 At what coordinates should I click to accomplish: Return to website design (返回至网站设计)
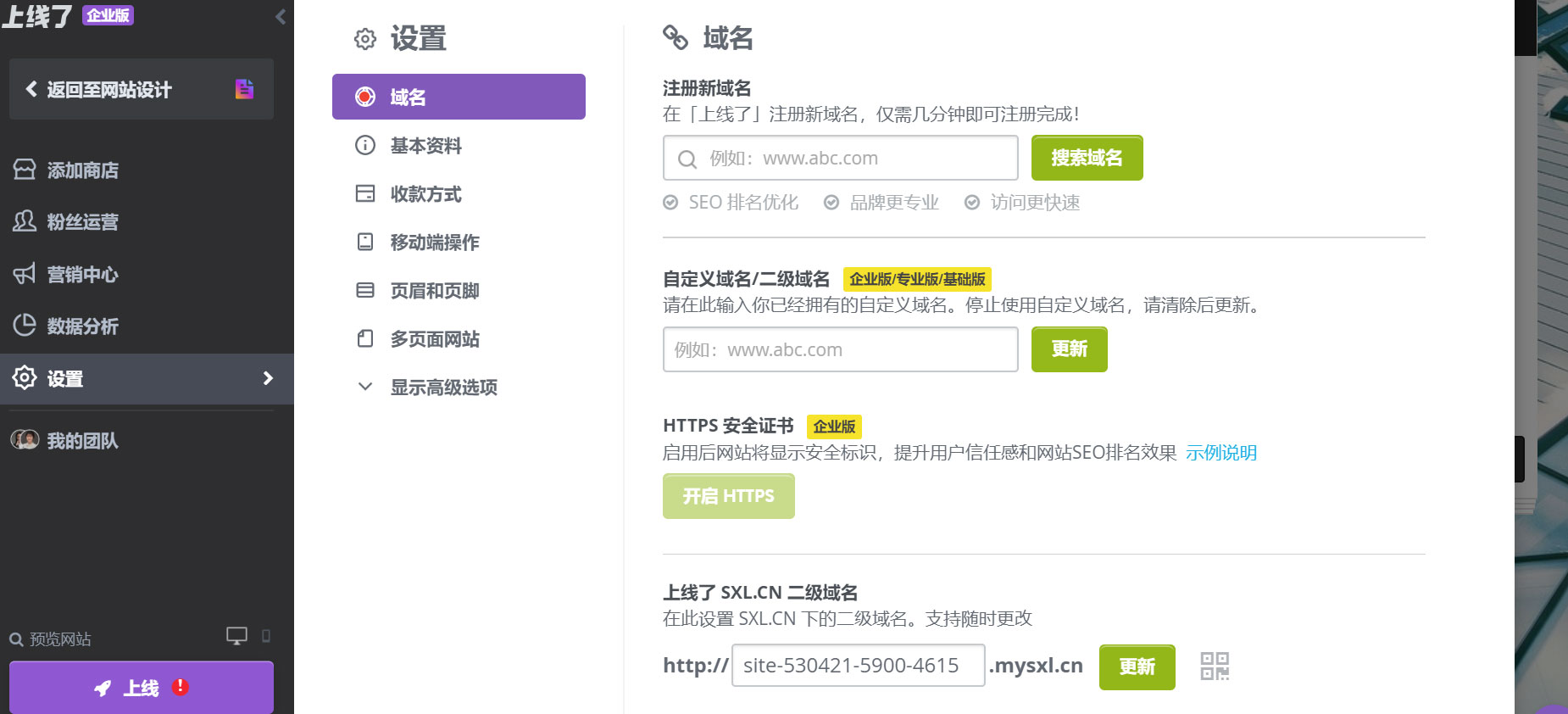tap(108, 90)
